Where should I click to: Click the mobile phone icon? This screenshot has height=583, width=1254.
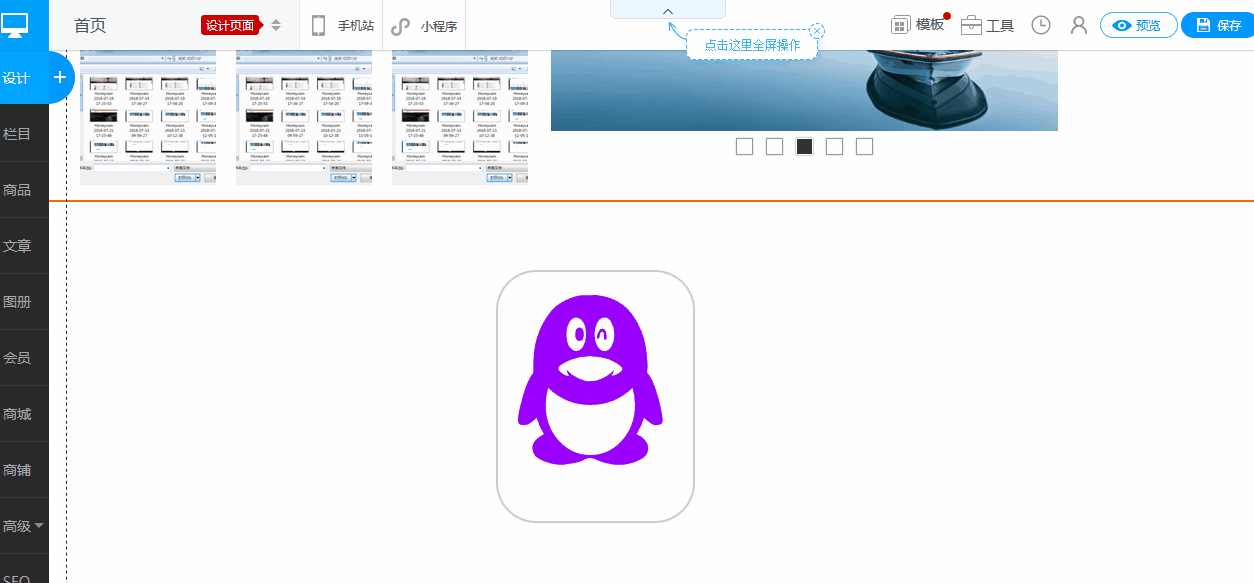(319, 26)
